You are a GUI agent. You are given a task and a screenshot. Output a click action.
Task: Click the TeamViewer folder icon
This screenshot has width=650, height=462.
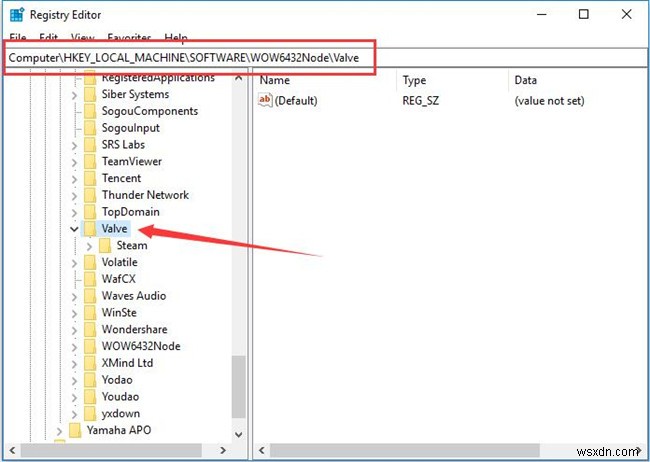90,162
